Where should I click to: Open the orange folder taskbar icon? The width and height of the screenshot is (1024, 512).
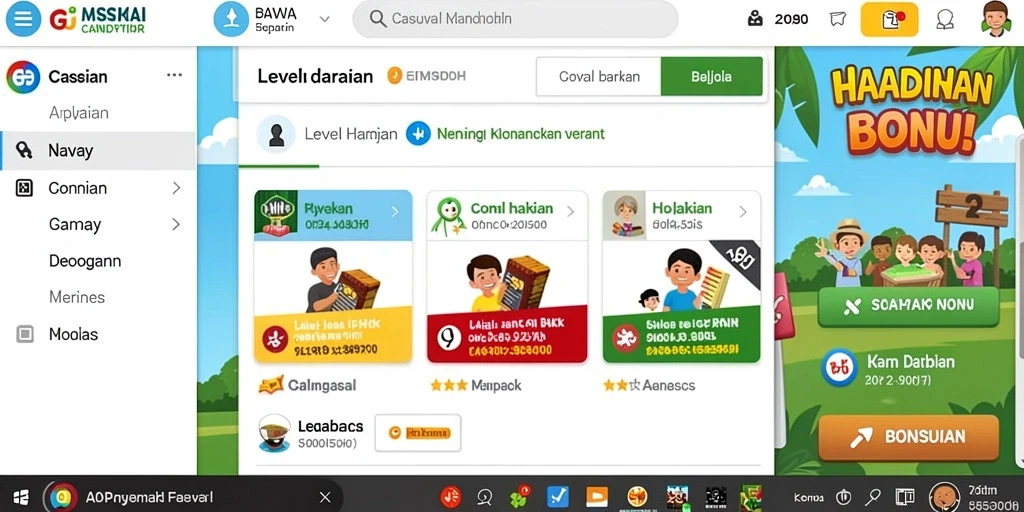597,497
